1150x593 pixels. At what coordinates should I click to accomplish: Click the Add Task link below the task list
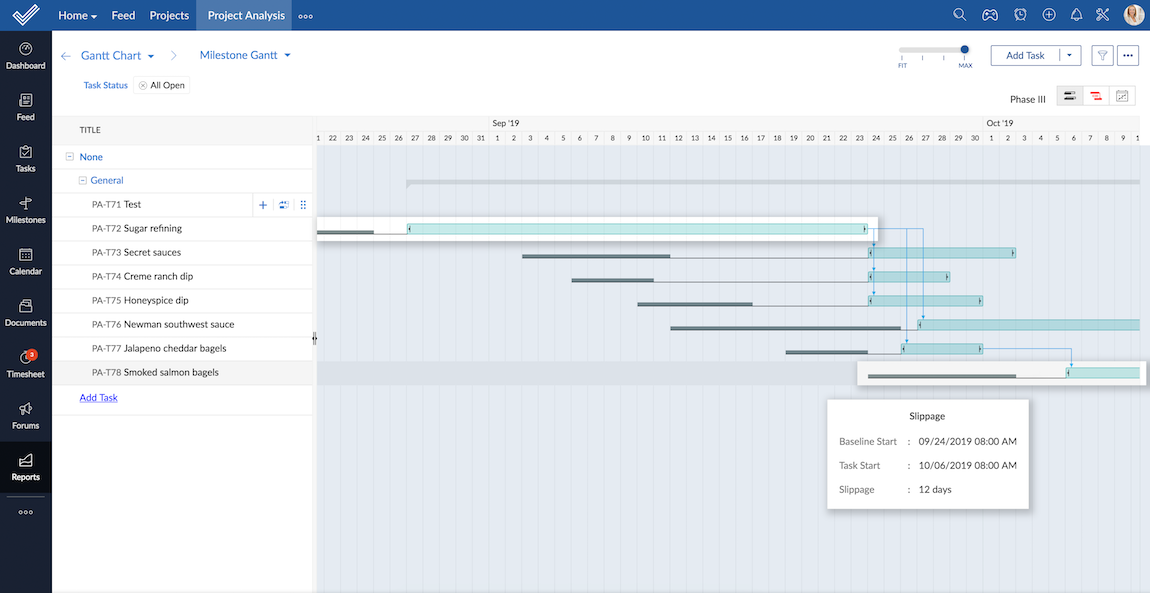click(x=97, y=397)
